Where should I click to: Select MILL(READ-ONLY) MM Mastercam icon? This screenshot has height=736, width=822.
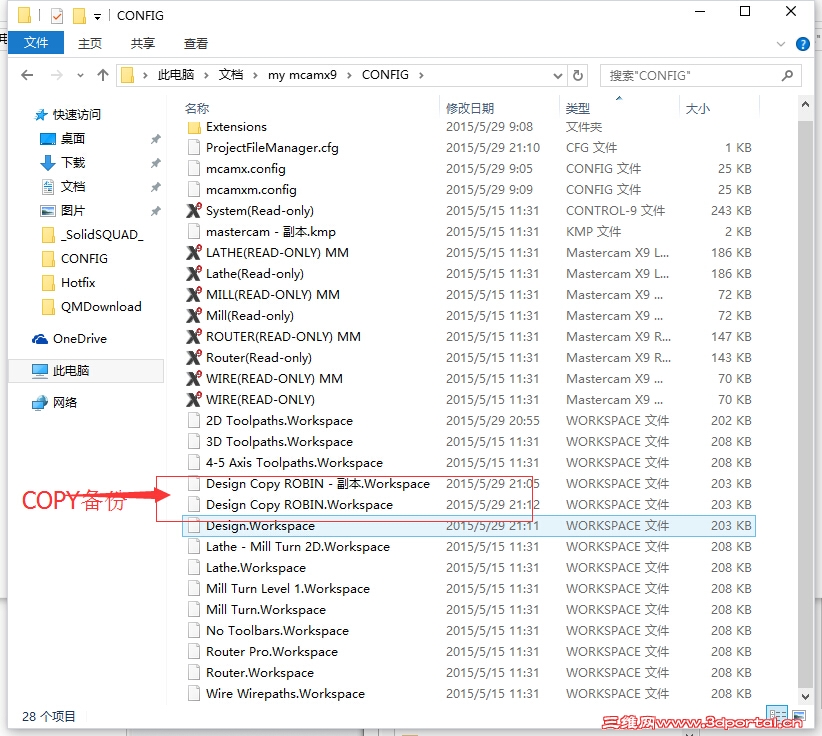pos(194,294)
